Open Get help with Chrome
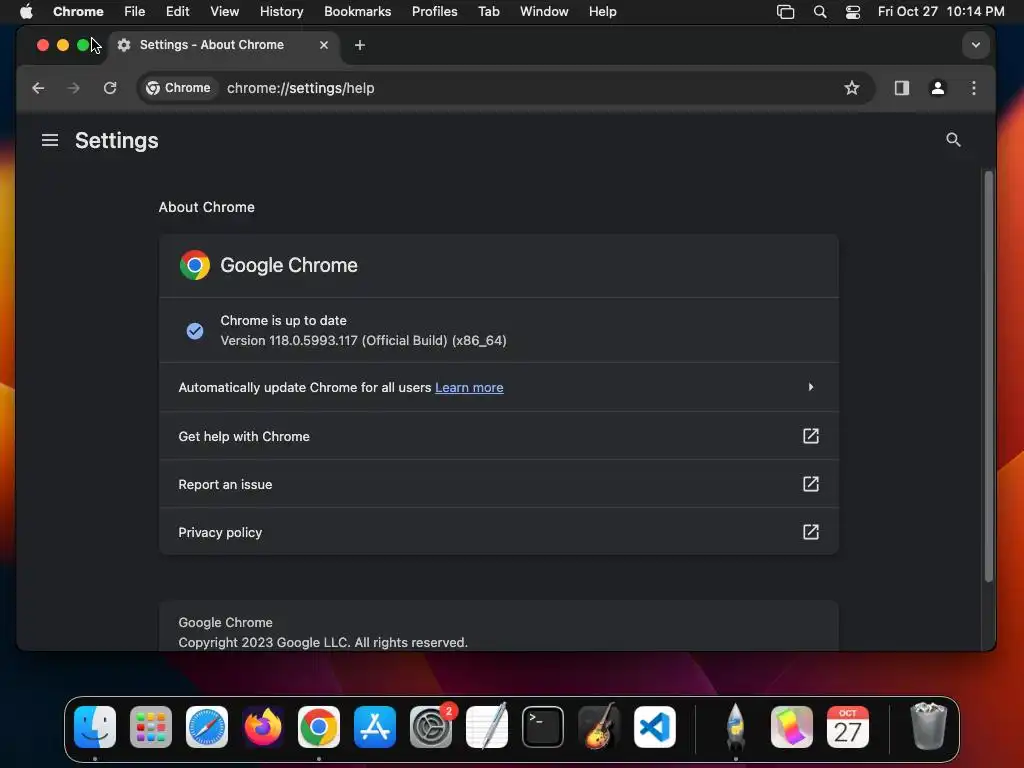Viewport: 1024px width, 768px height. [499, 436]
